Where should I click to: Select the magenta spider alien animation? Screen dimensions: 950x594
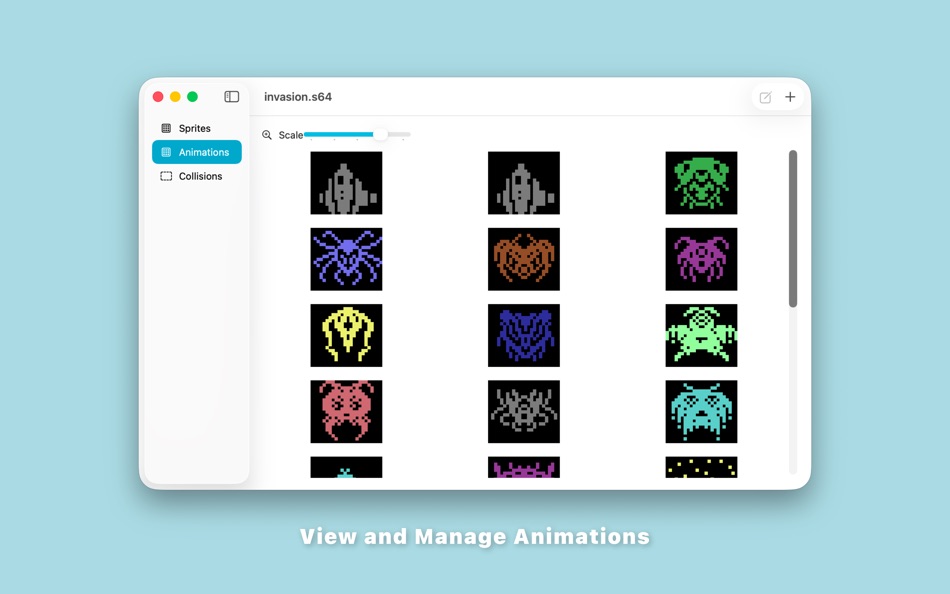(702, 259)
